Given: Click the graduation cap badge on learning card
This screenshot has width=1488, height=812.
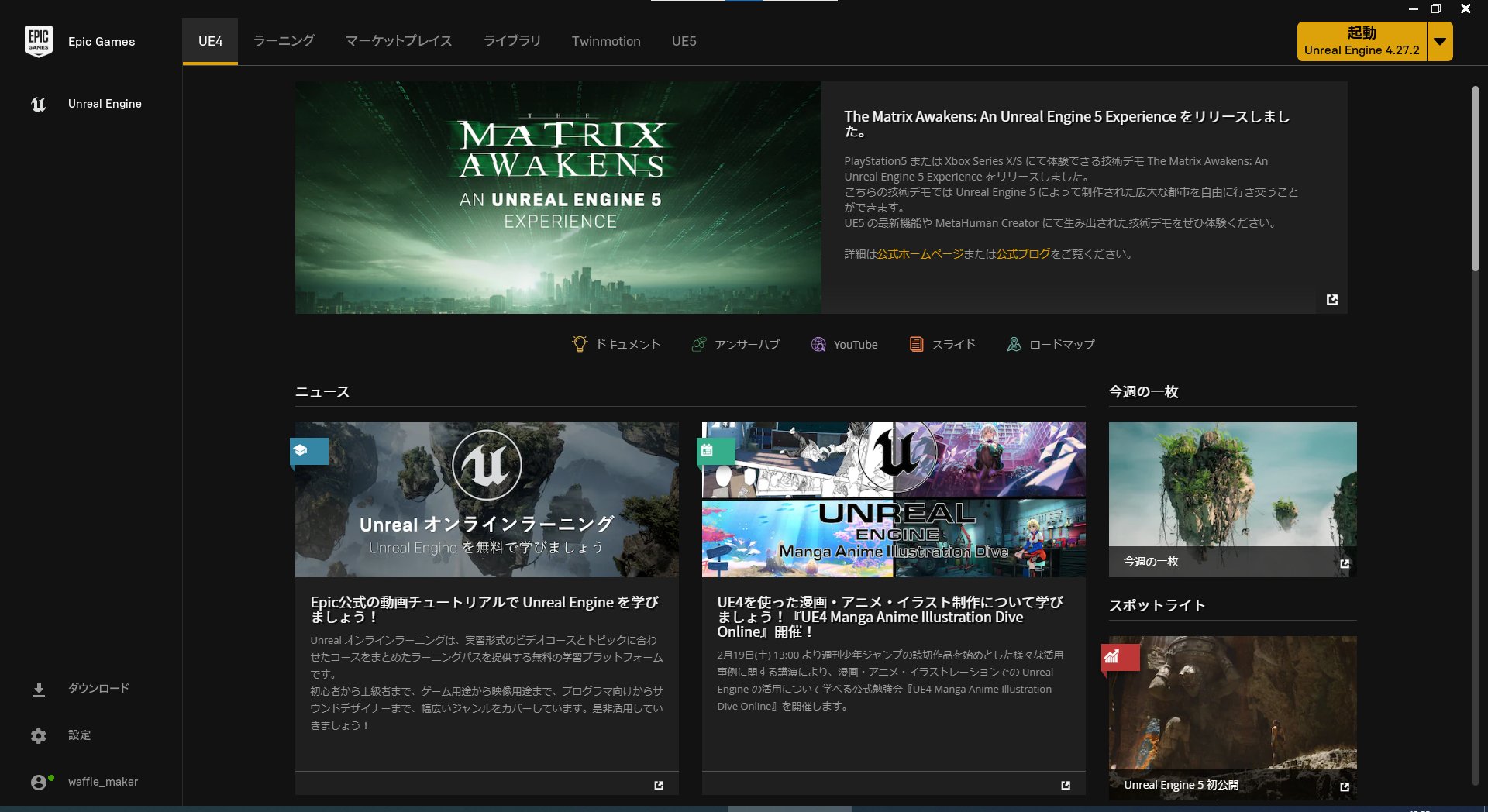Looking at the screenshot, I should point(309,451).
